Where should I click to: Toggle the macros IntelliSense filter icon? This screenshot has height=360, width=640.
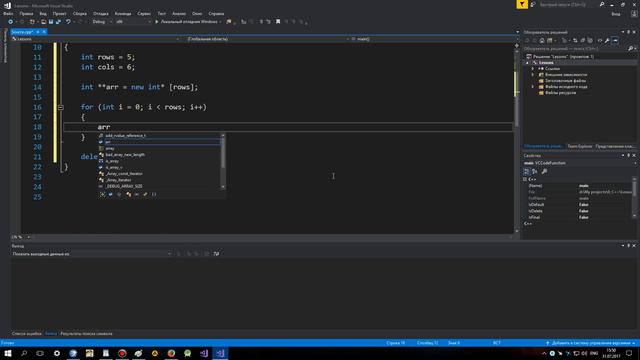coord(137,194)
